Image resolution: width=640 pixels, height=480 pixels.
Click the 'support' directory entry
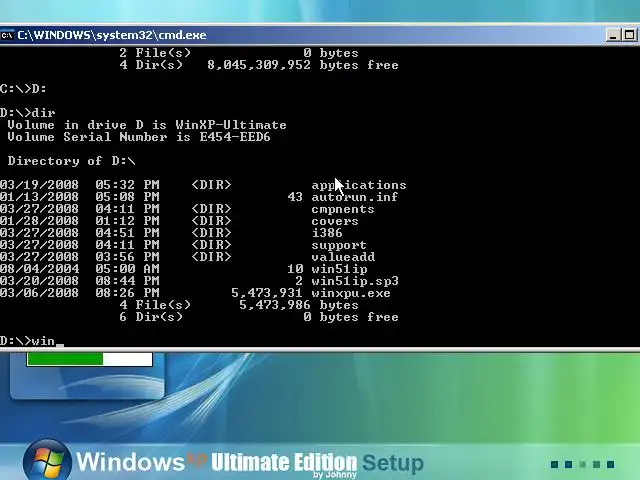(339, 245)
